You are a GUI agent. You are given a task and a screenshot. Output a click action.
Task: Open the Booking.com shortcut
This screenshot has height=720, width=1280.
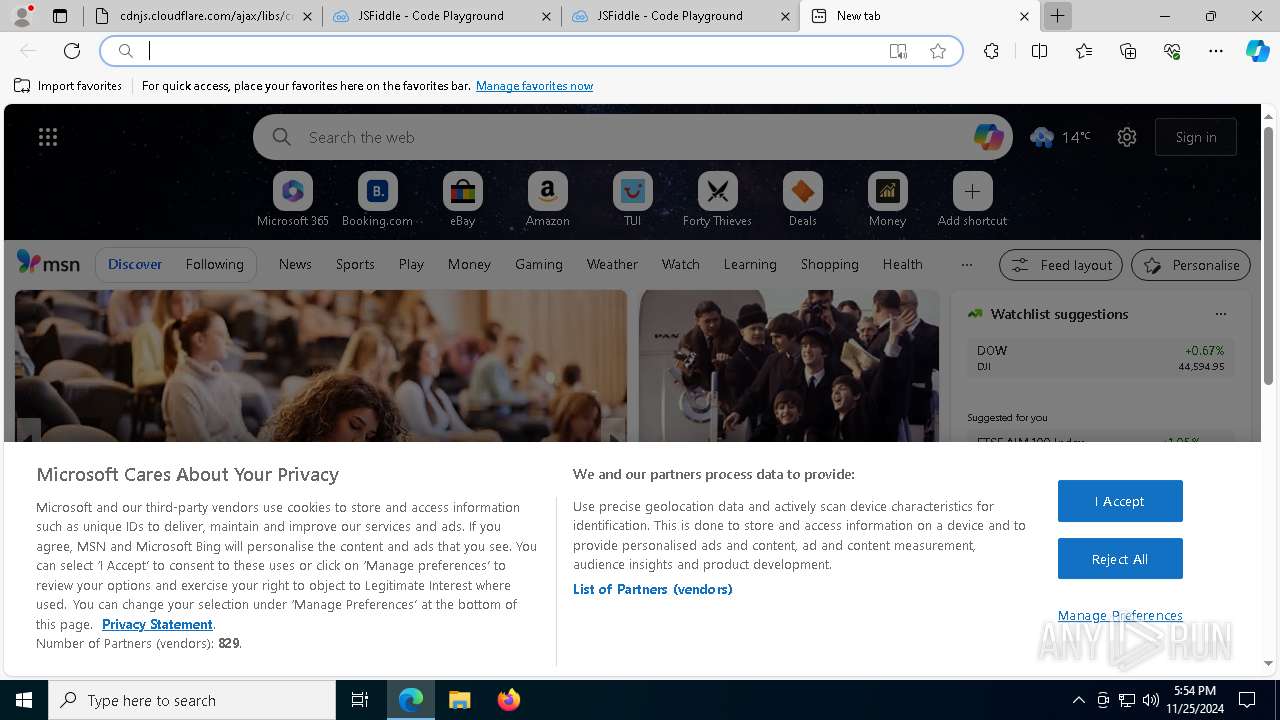pos(377,200)
